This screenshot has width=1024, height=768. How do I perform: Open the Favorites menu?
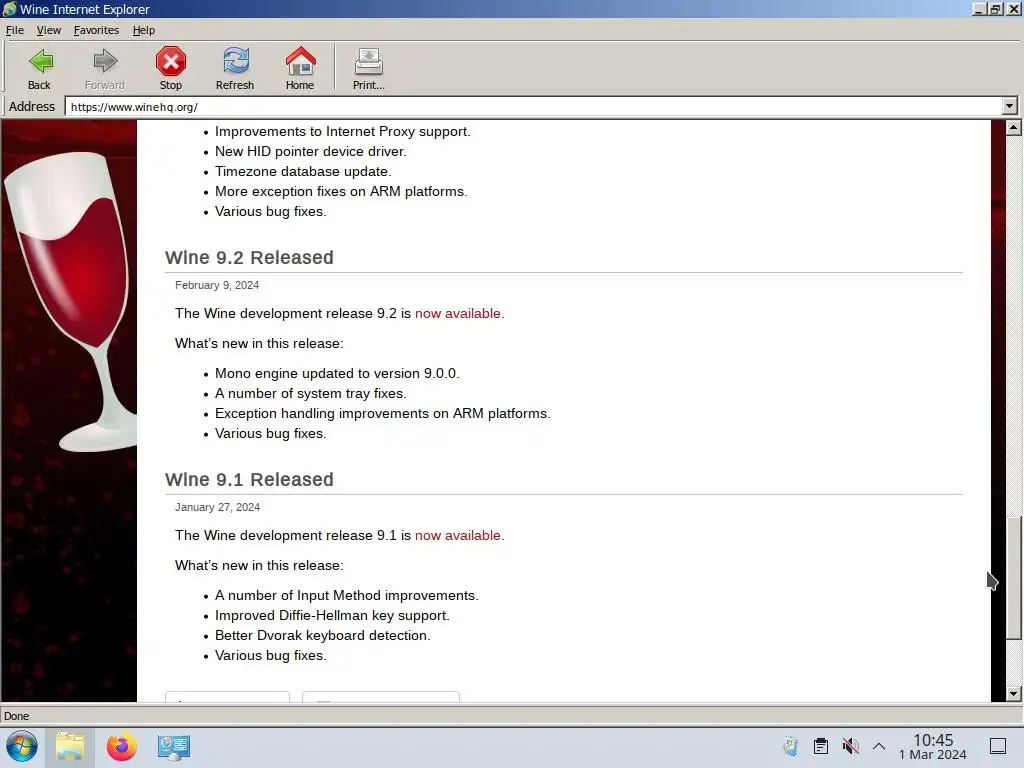[96, 30]
